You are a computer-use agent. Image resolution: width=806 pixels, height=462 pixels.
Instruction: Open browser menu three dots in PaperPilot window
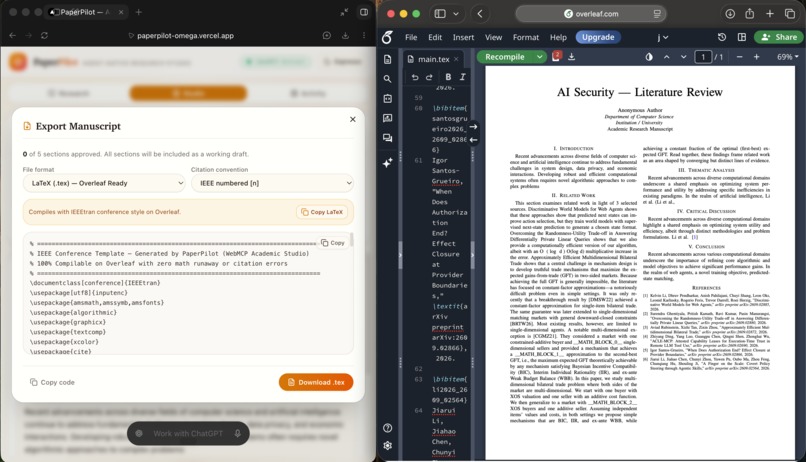[364, 35]
